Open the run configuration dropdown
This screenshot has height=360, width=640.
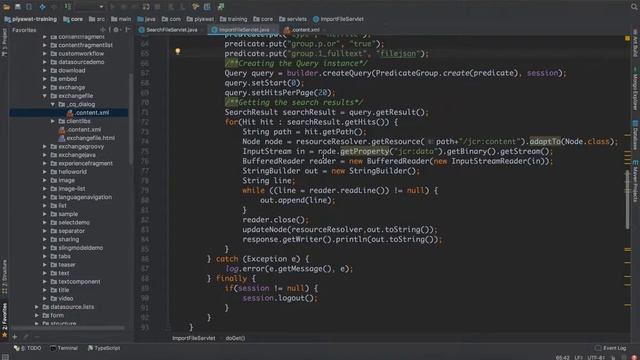[90, 7]
